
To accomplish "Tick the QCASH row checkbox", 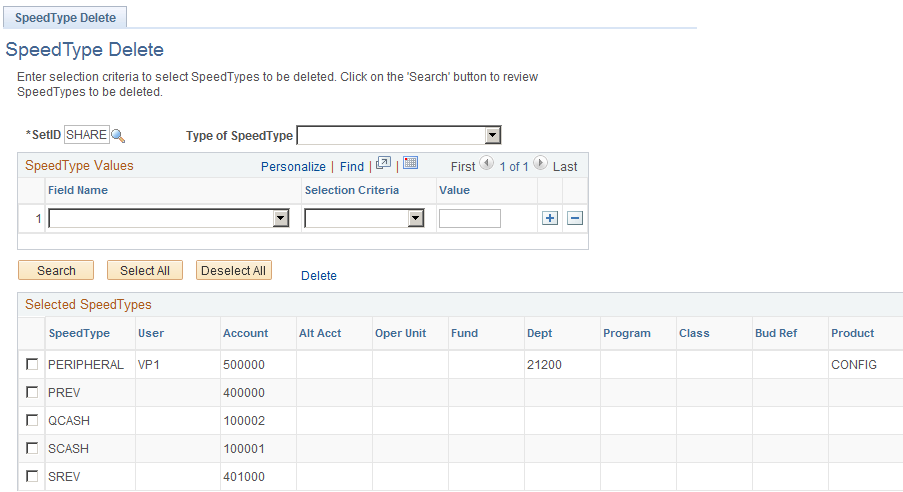I will [32, 420].
